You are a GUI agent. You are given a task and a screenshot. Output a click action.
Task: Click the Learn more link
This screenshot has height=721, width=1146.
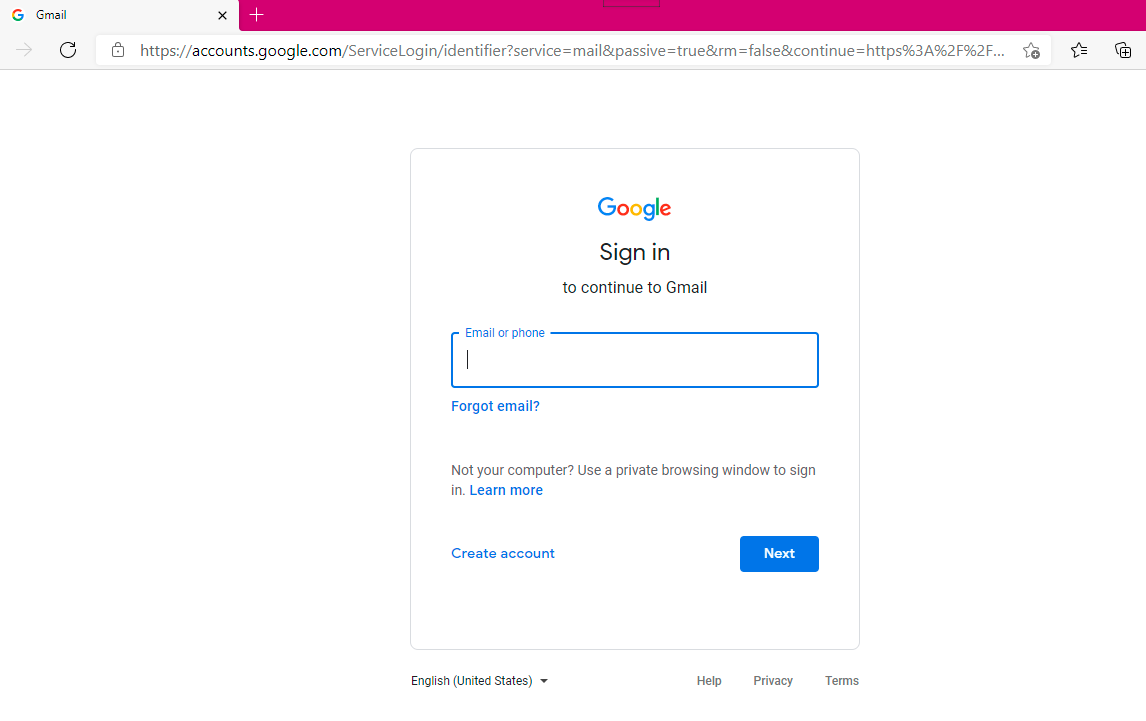[506, 490]
